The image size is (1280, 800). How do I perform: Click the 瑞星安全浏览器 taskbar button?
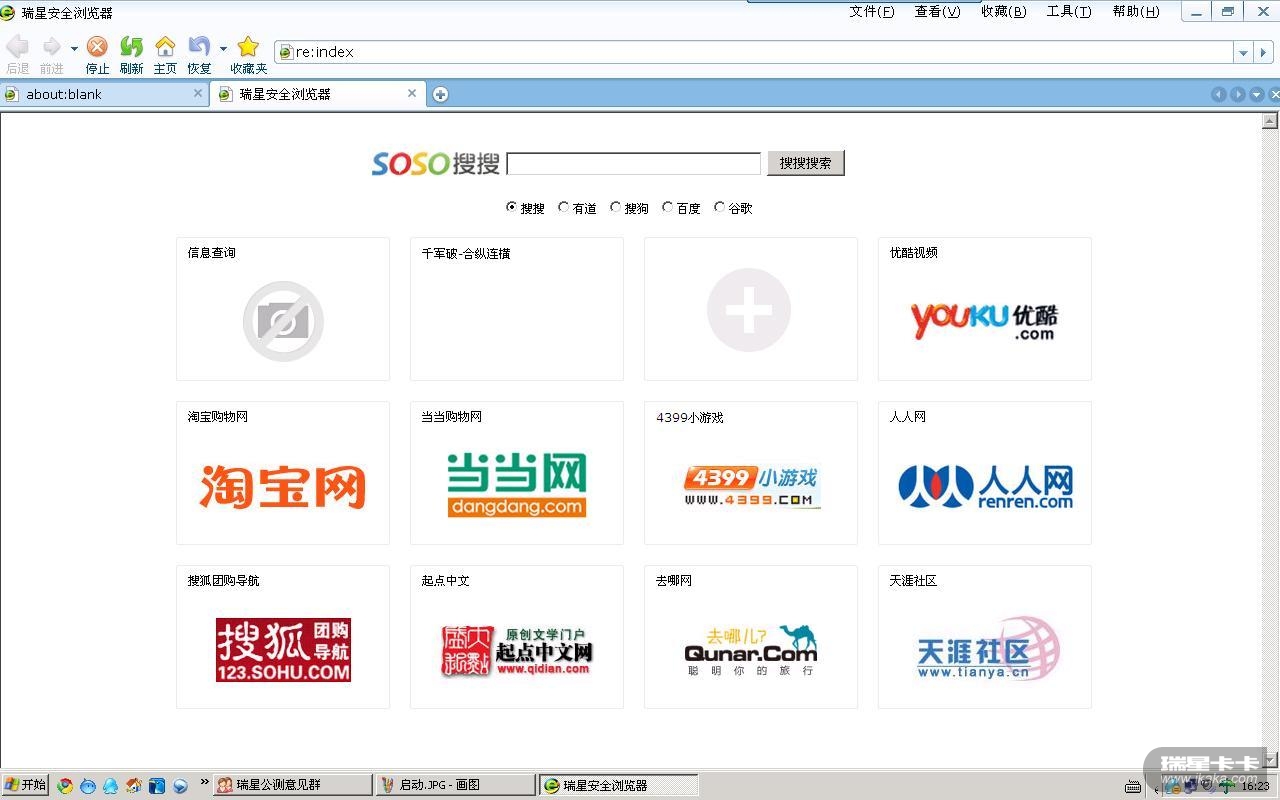click(x=619, y=785)
